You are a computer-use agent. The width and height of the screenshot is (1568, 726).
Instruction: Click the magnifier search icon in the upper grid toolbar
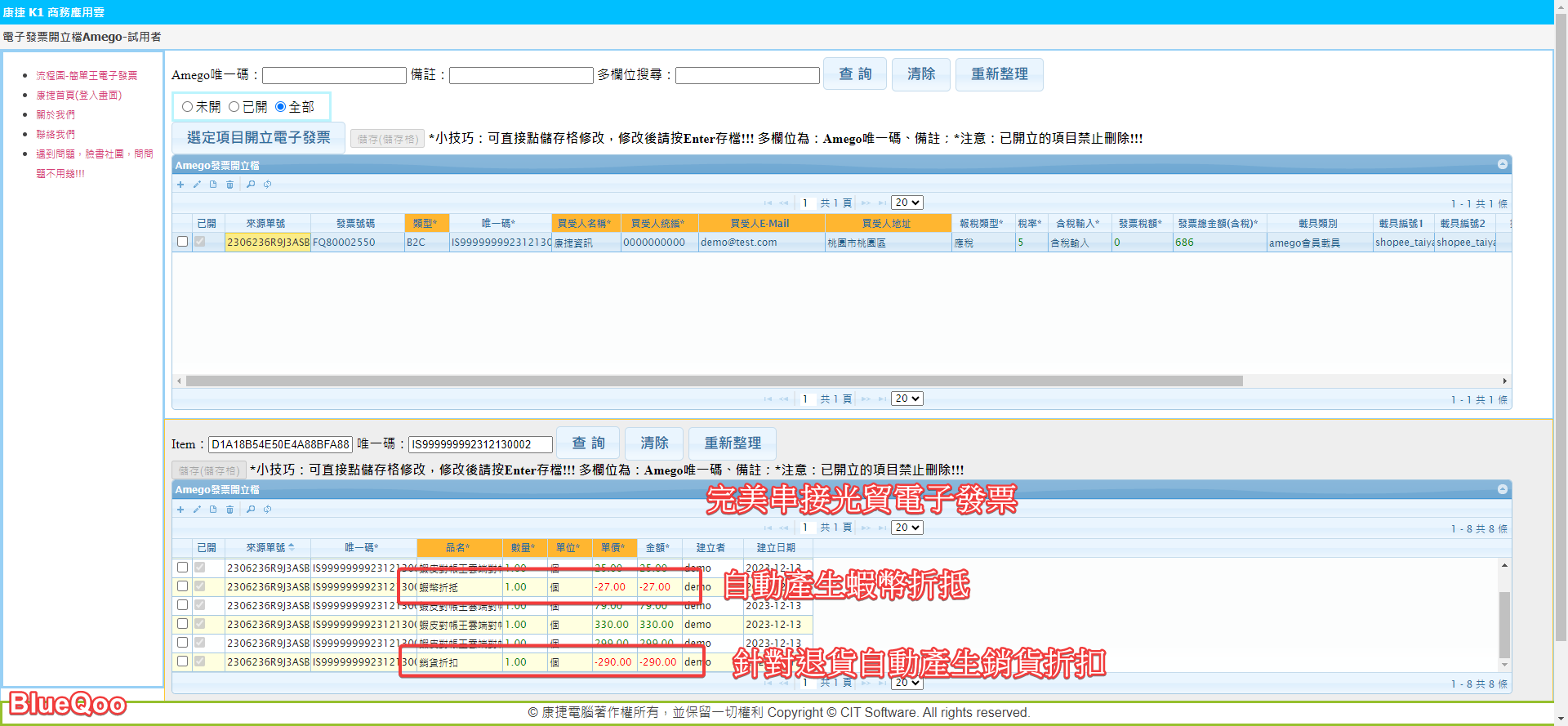pyautogui.click(x=251, y=185)
